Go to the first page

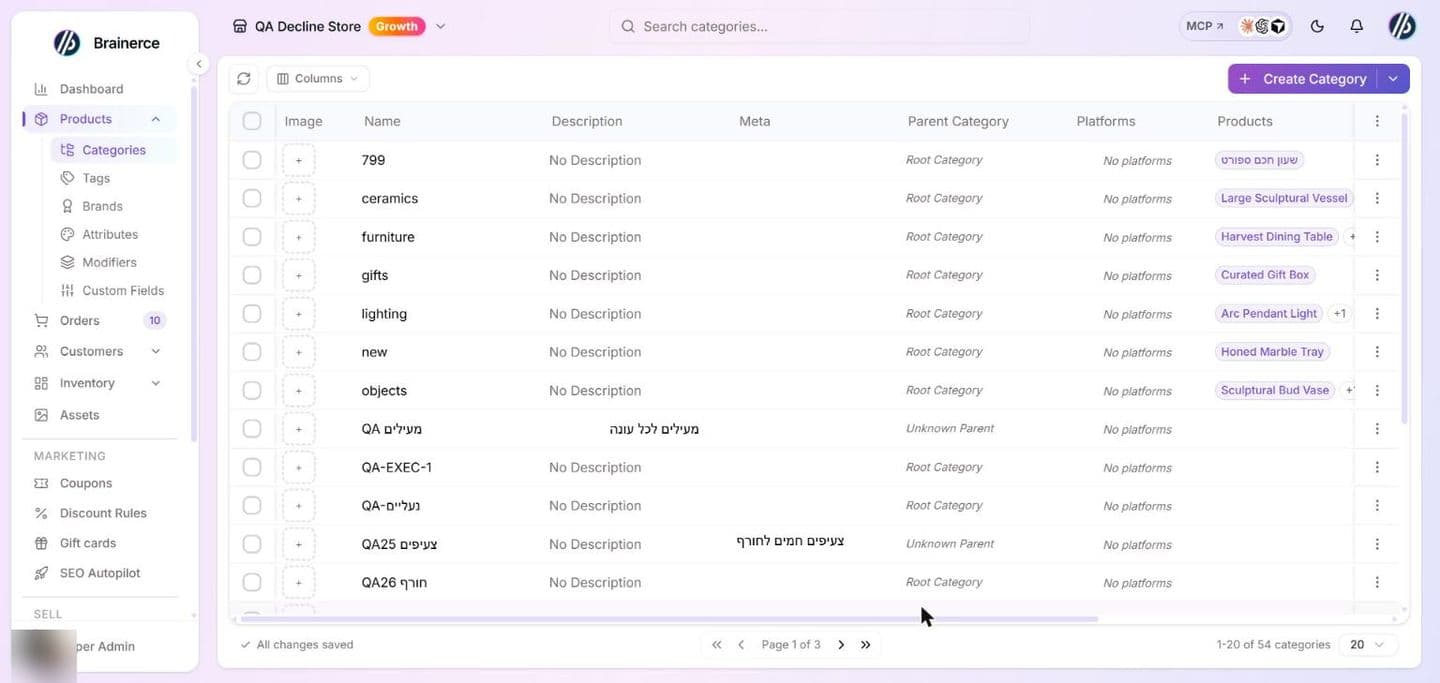[x=716, y=645]
